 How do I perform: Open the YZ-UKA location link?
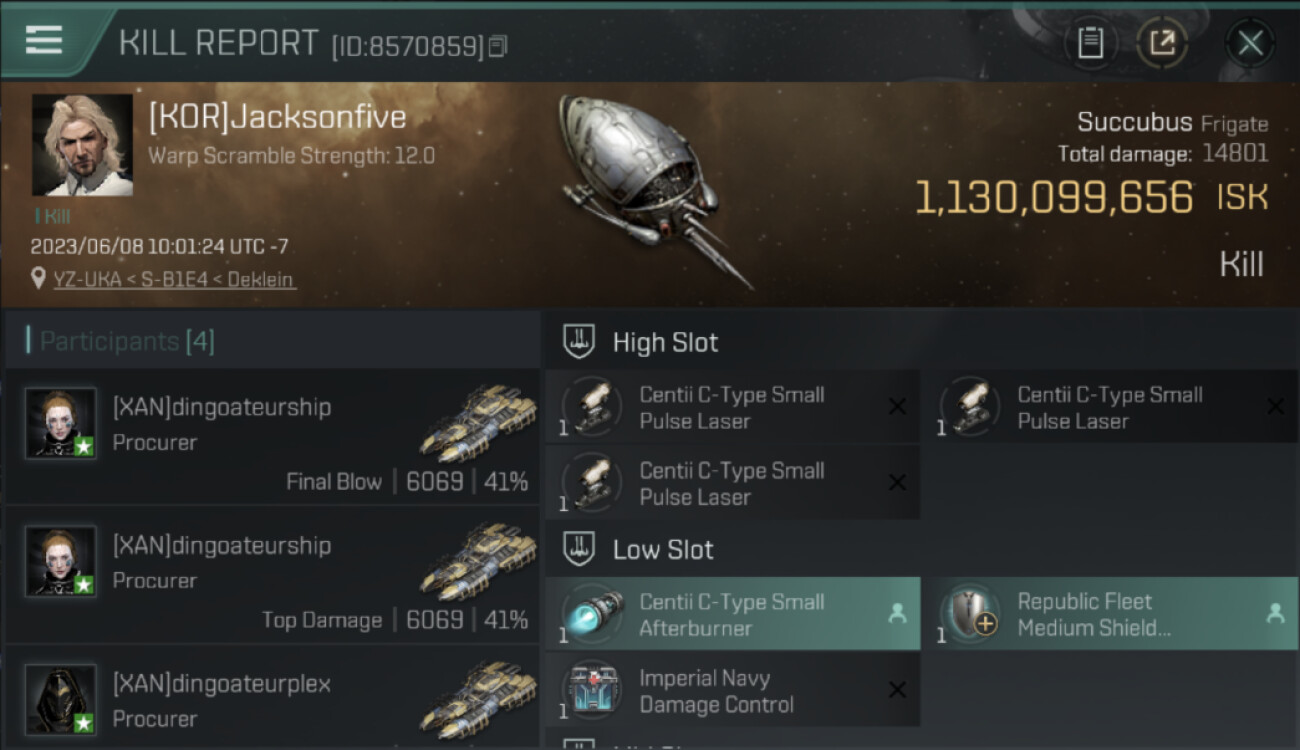[174, 279]
